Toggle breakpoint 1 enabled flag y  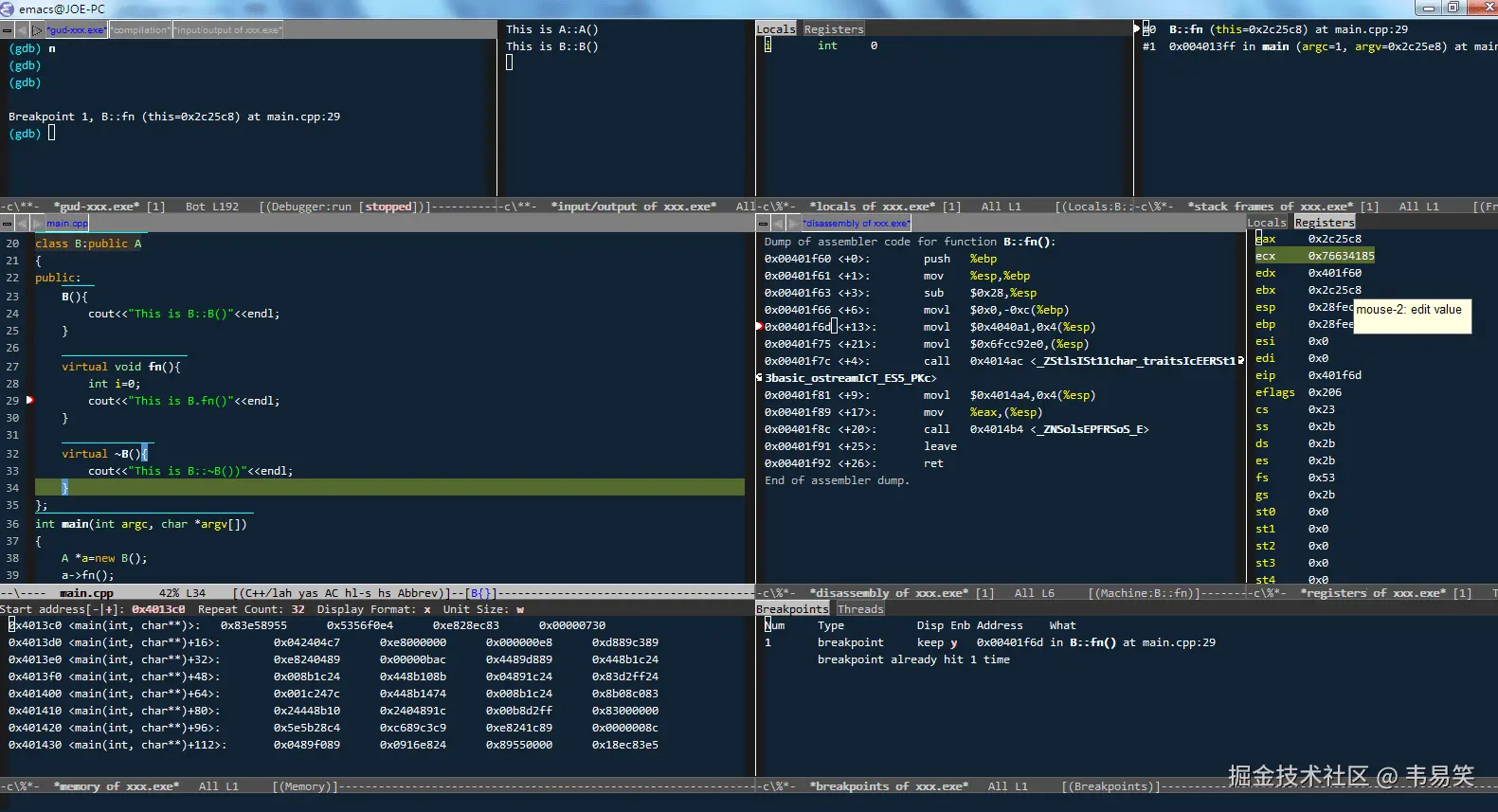point(954,642)
